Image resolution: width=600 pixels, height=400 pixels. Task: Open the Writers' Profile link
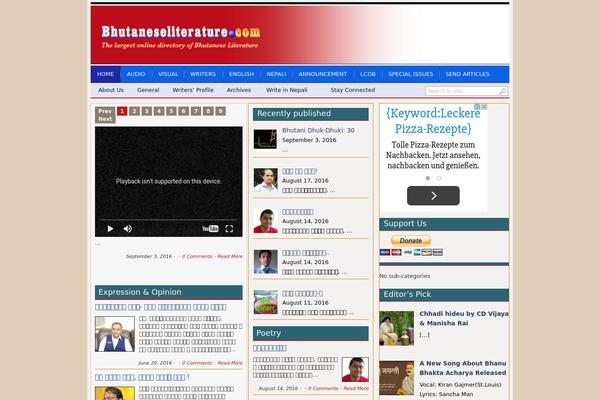pos(193,90)
